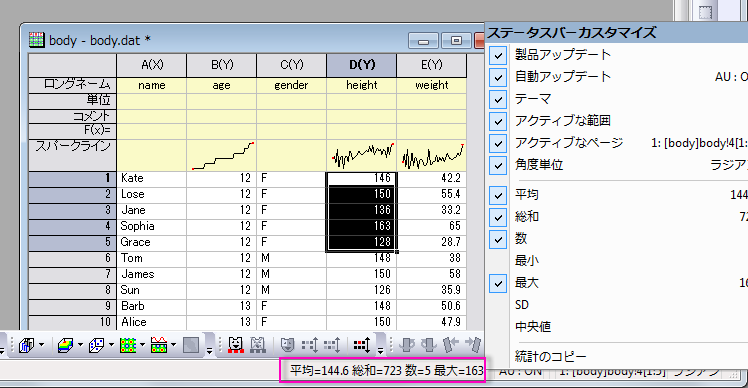The image size is (748, 388).
Task: Click weight cell 42.2
Action: pyautogui.click(x=431, y=178)
